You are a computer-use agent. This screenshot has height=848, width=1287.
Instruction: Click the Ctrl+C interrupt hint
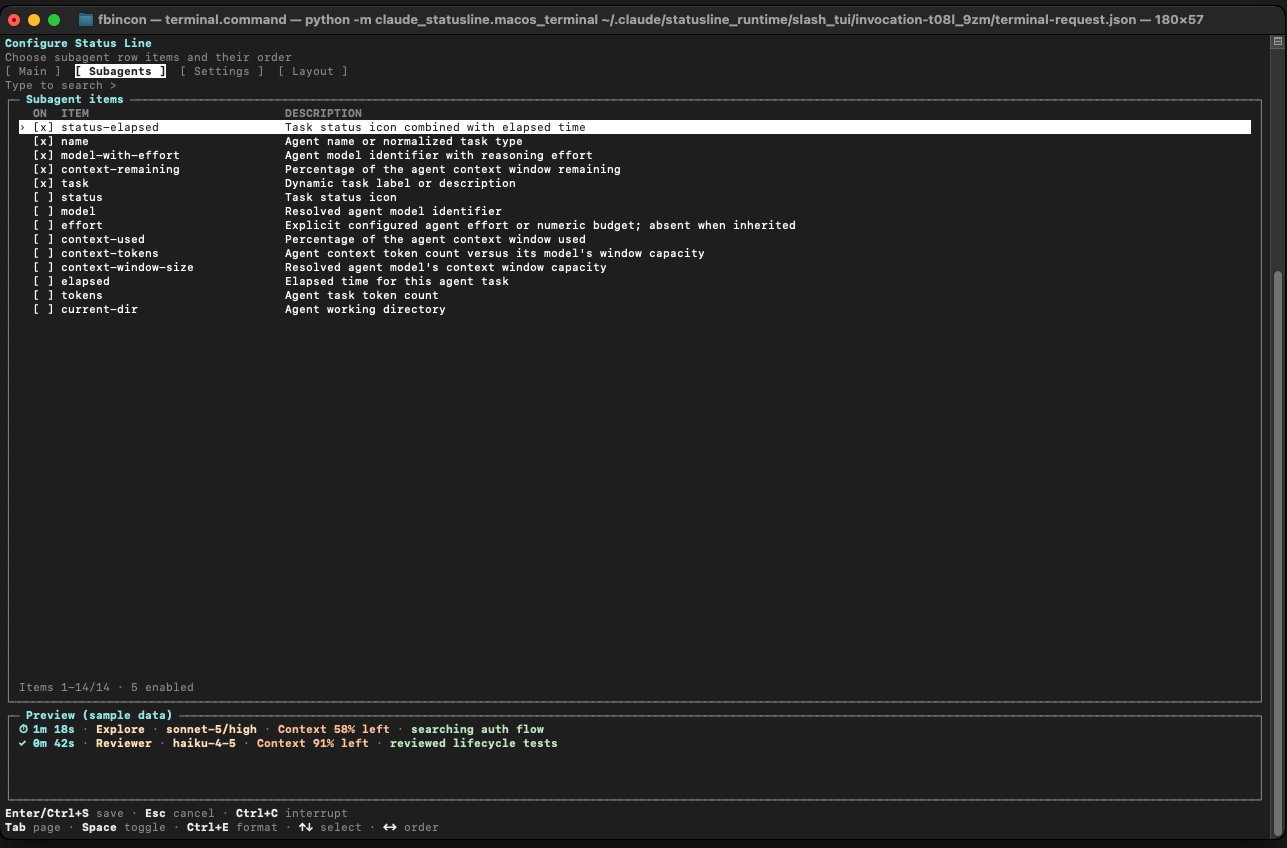coord(292,814)
